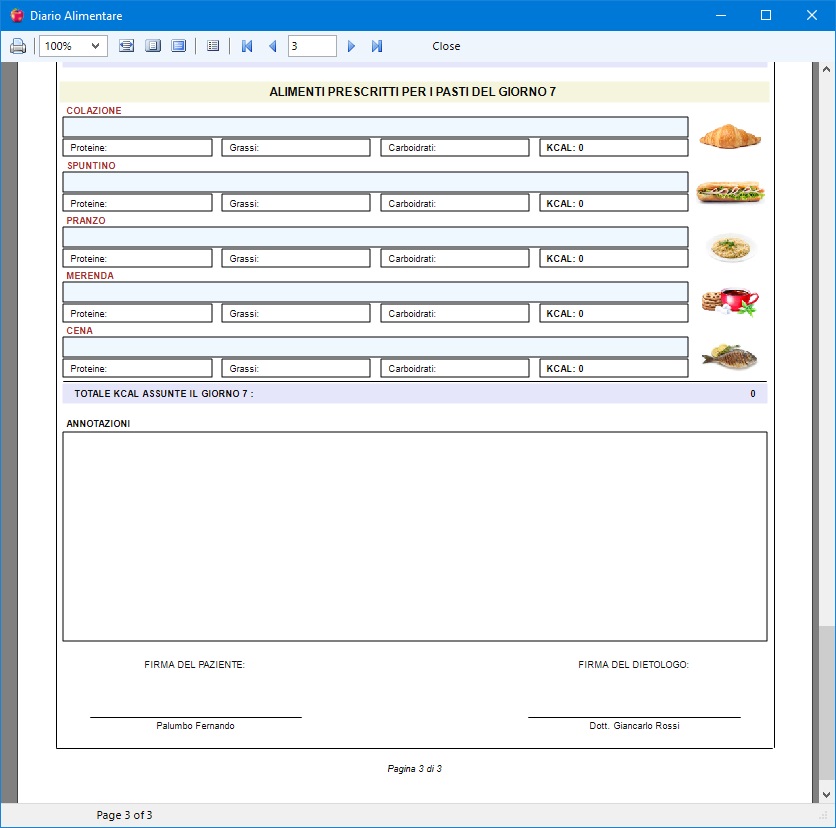Click the FIRMA DEL DIETOLOGO label
This screenshot has width=836, height=828.
pyautogui.click(x=633, y=665)
